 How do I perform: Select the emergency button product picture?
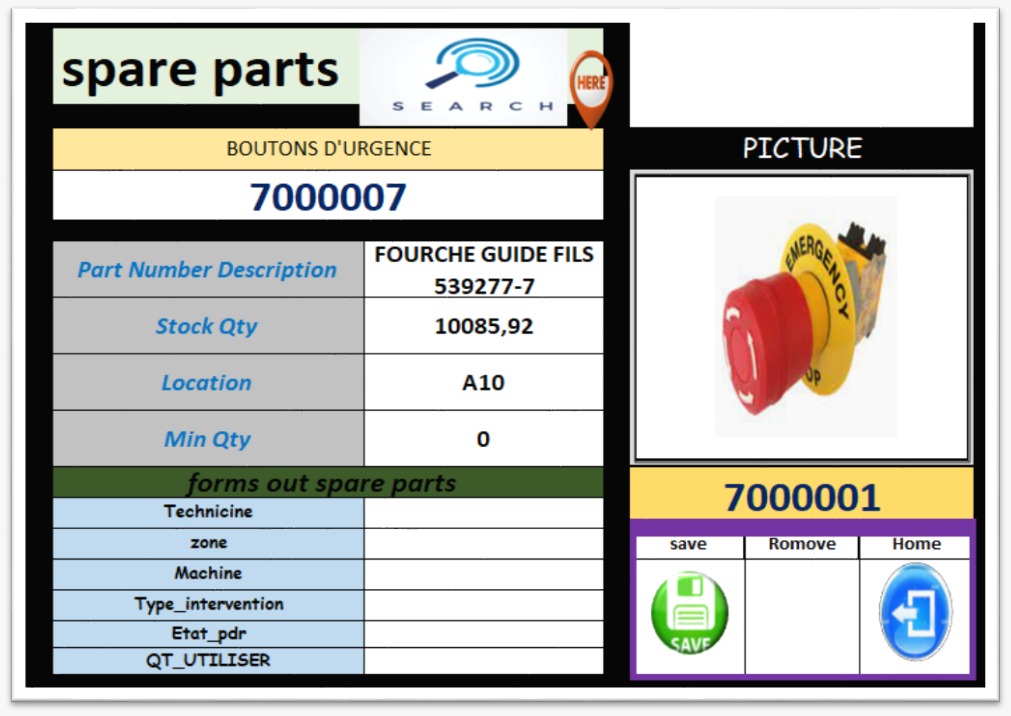coord(801,317)
